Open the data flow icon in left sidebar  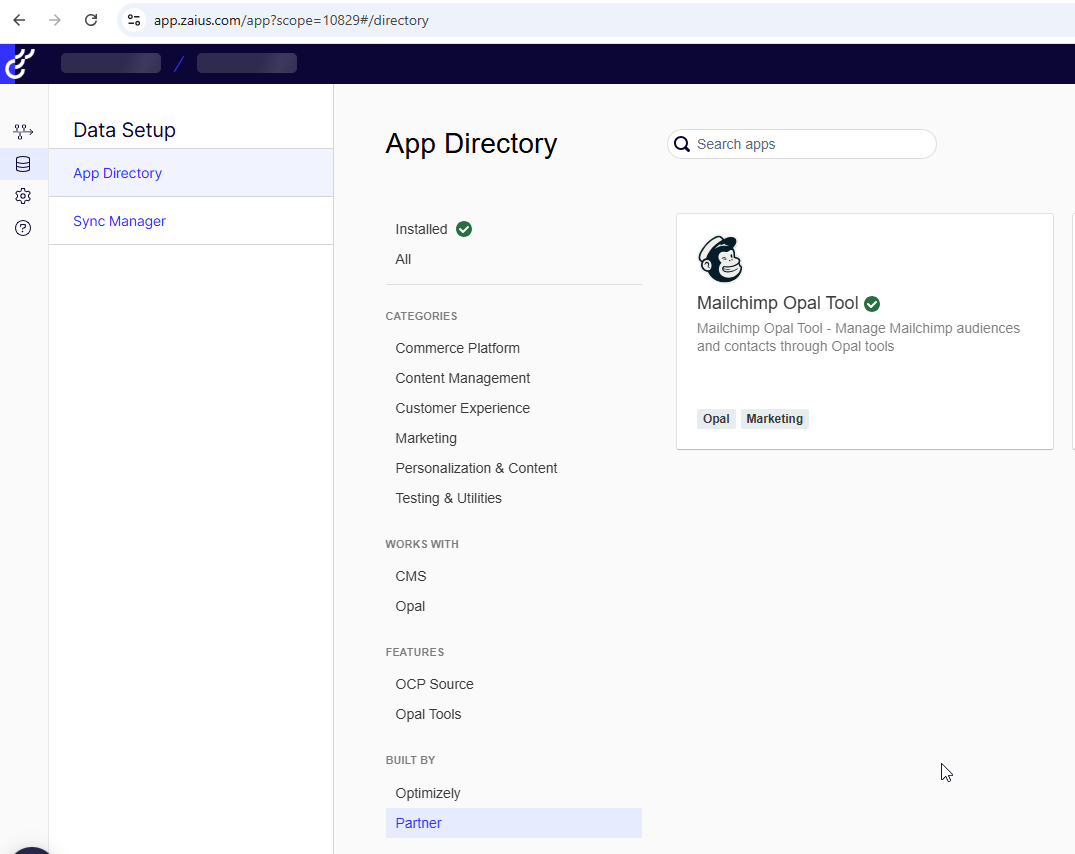tap(23, 132)
